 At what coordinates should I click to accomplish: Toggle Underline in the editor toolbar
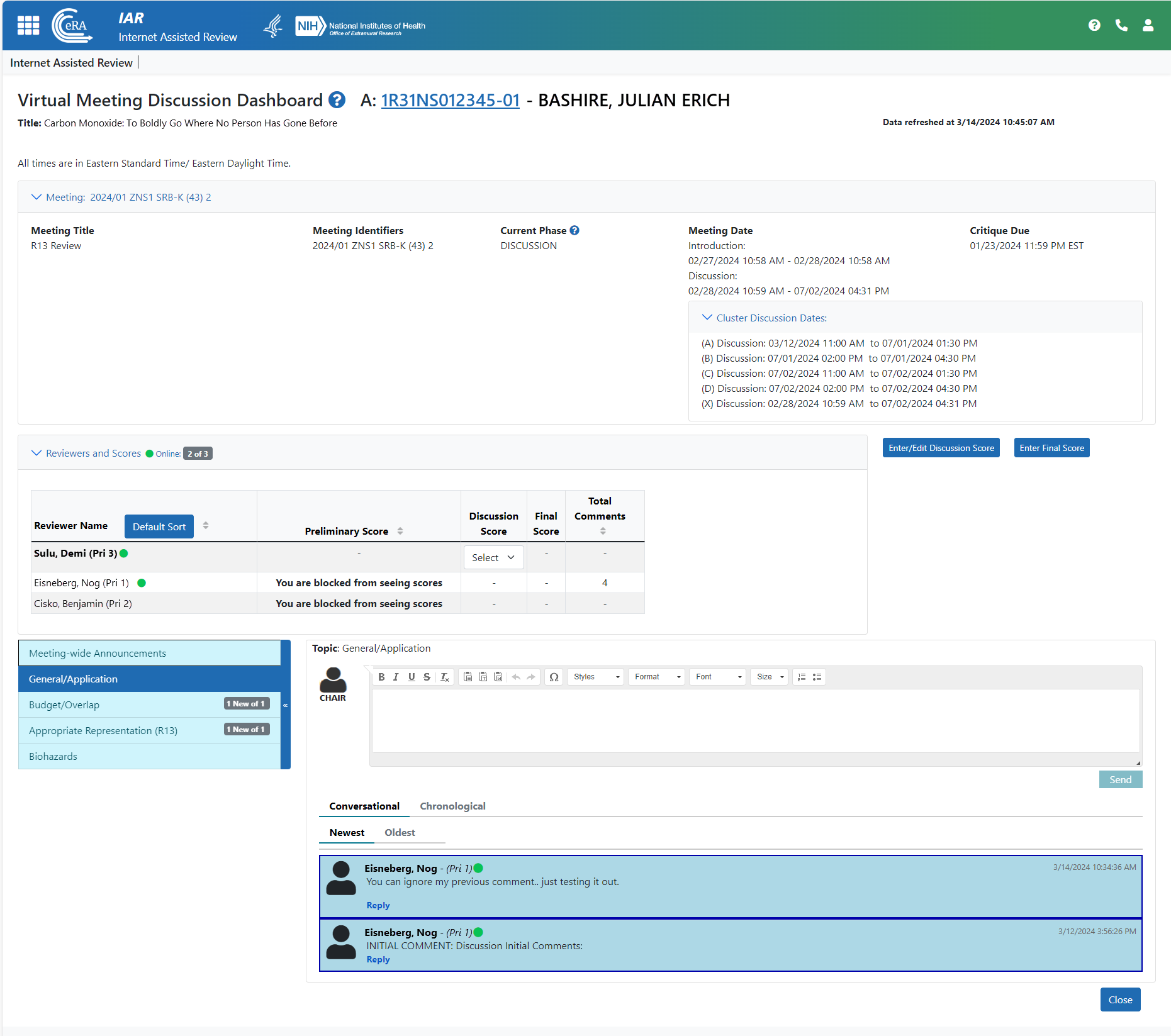[x=412, y=677]
